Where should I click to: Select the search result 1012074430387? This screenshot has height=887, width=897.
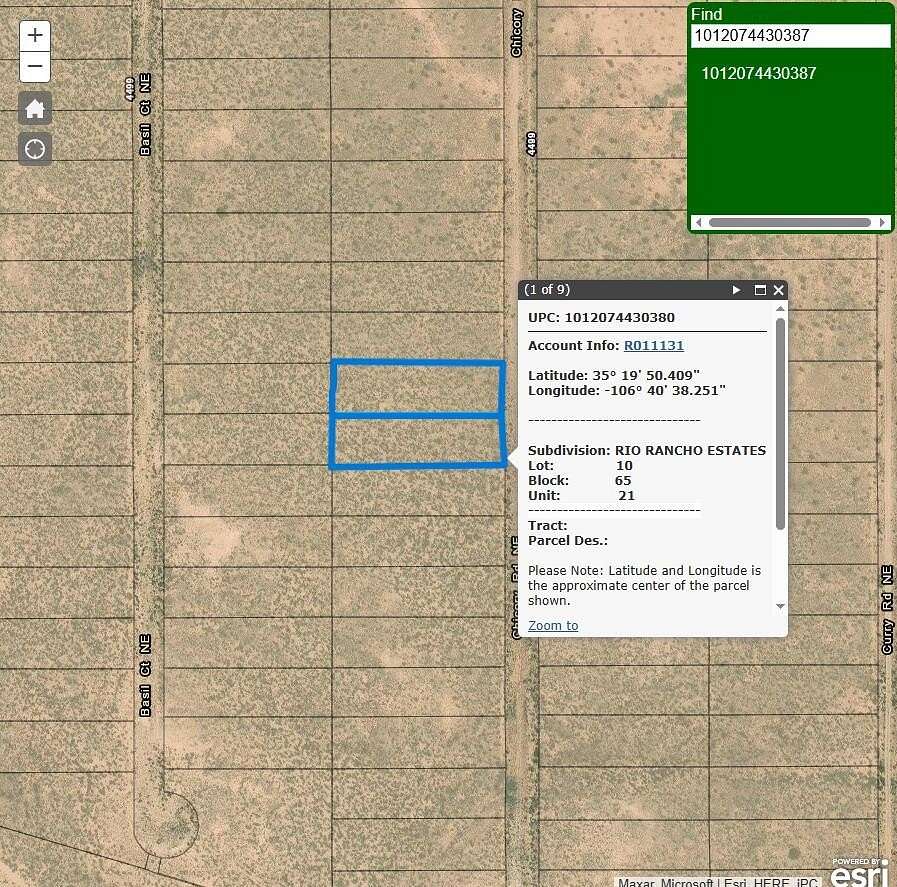point(758,73)
